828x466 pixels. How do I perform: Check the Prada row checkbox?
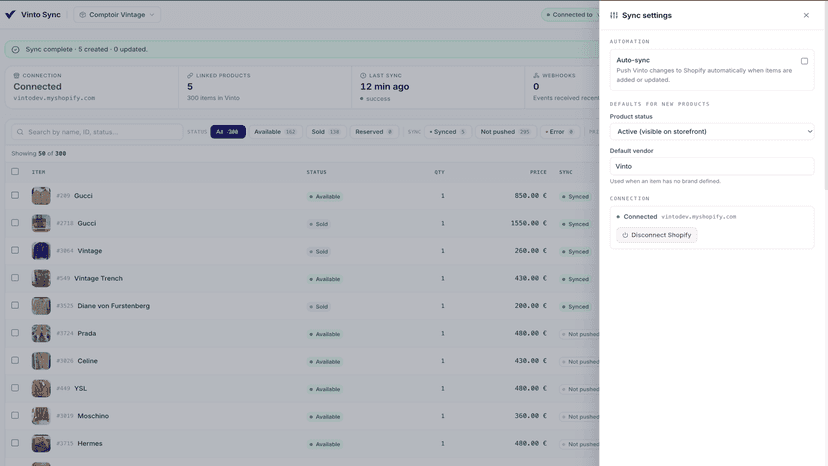click(15, 333)
